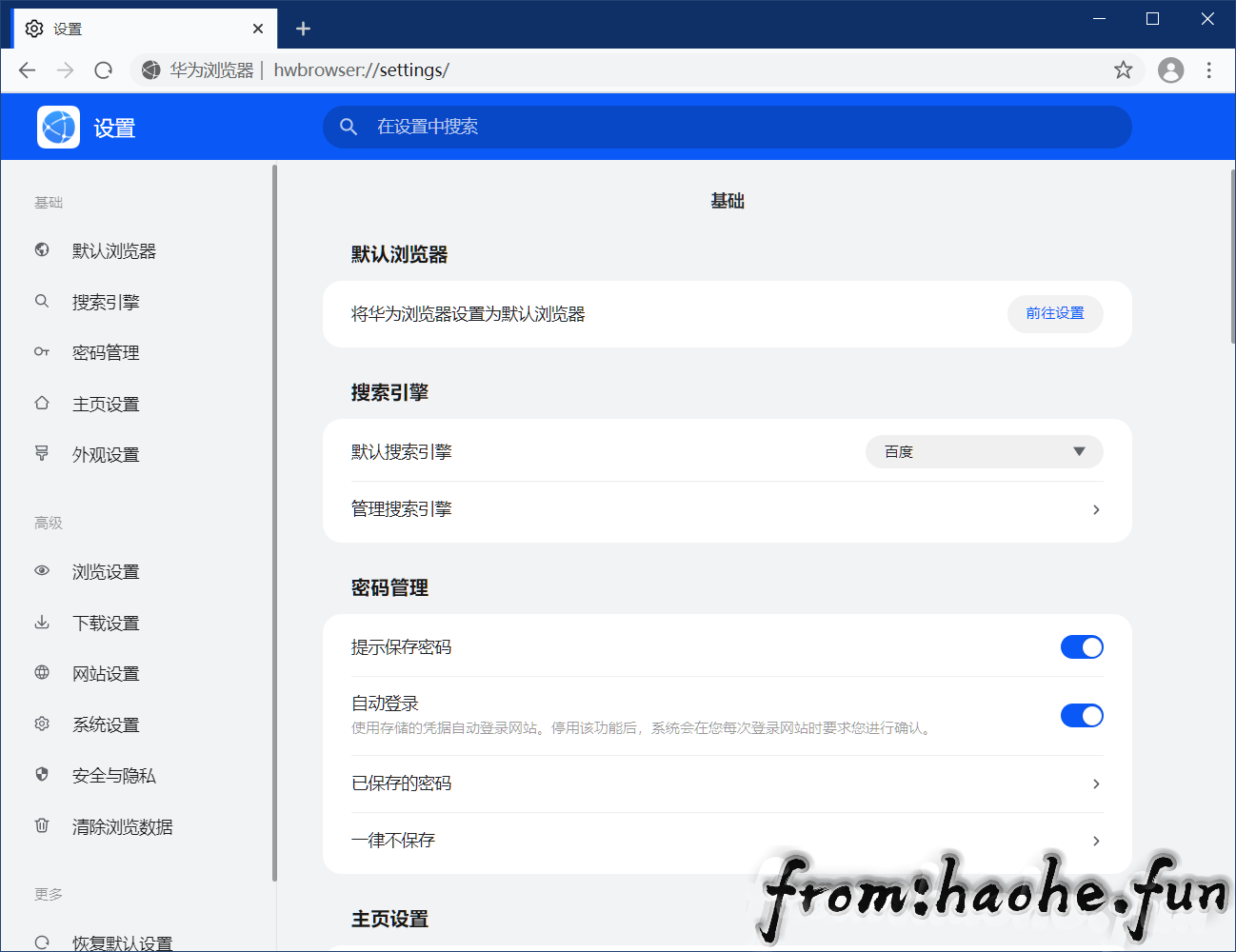Image resolution: width=1236 pixels, height=952 pixels.
Task: Reload the settings page
Action: pos(103,69)
